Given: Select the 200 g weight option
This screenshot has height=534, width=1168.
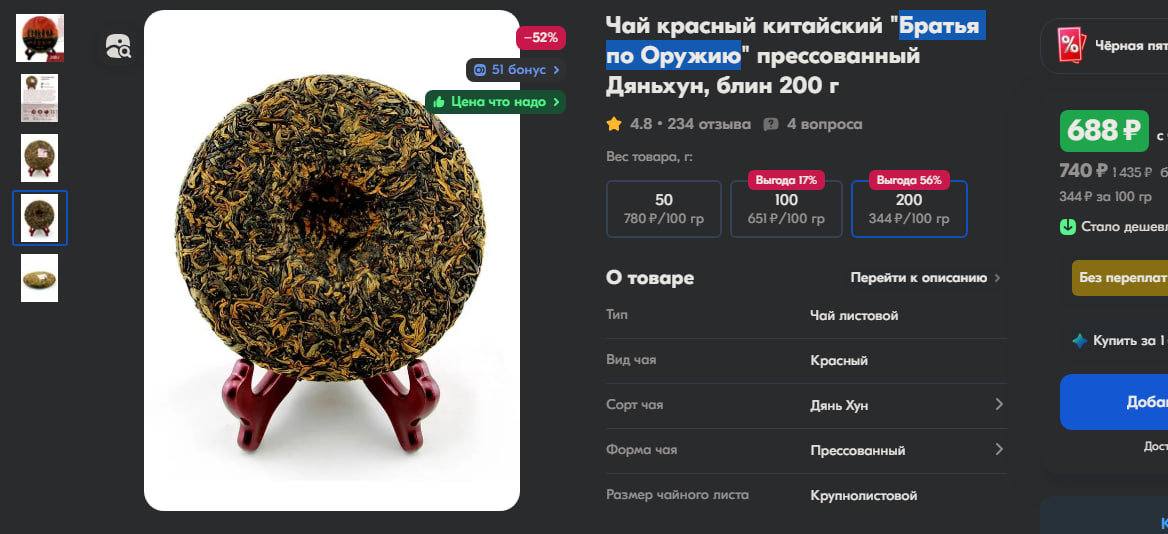Looking at the screenshot, I should point(909,209).
